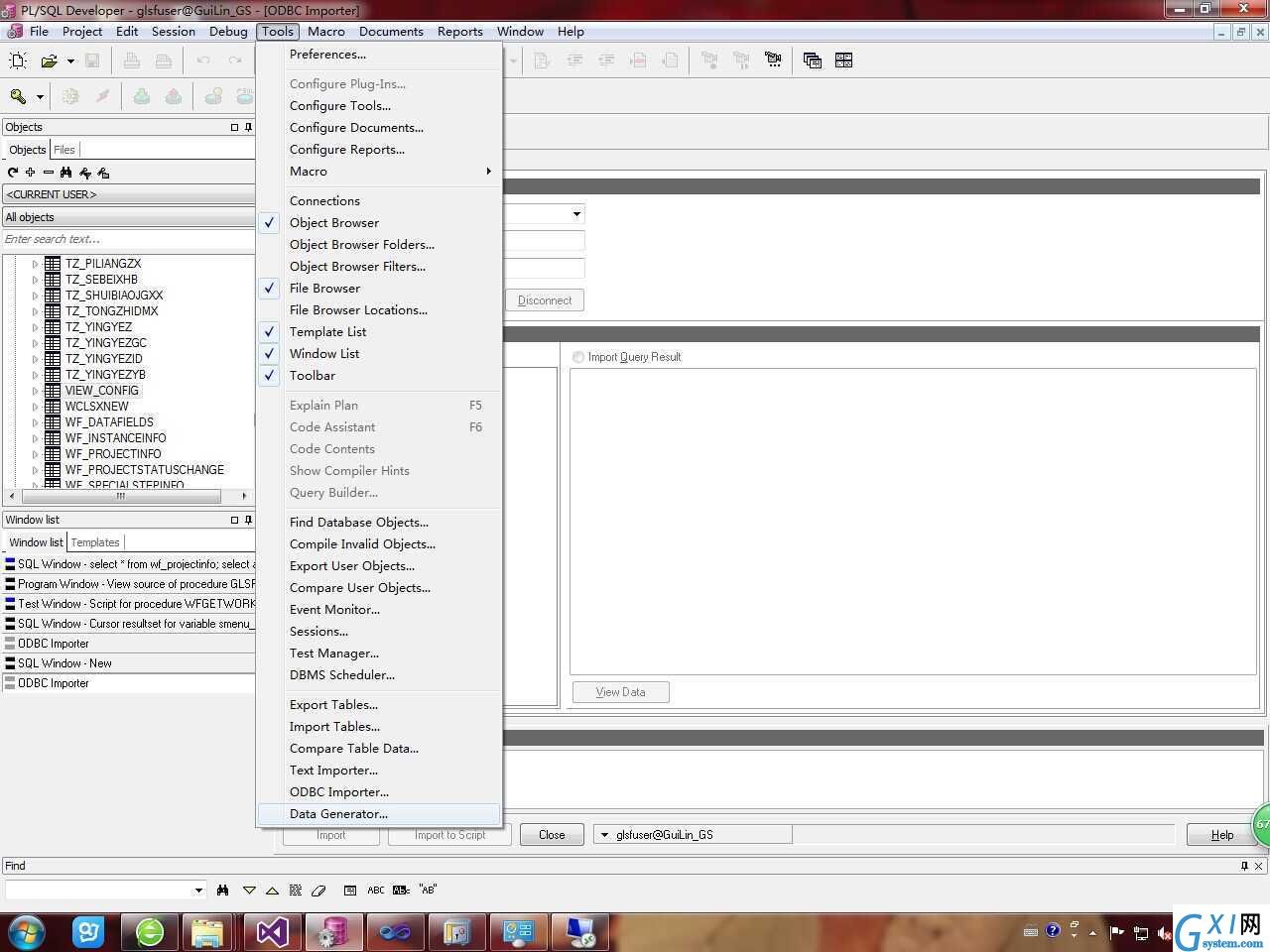Click the Close button in ODBC Importer
Image resolution: width=1270 pixels, height=952 pixels.
552,835
